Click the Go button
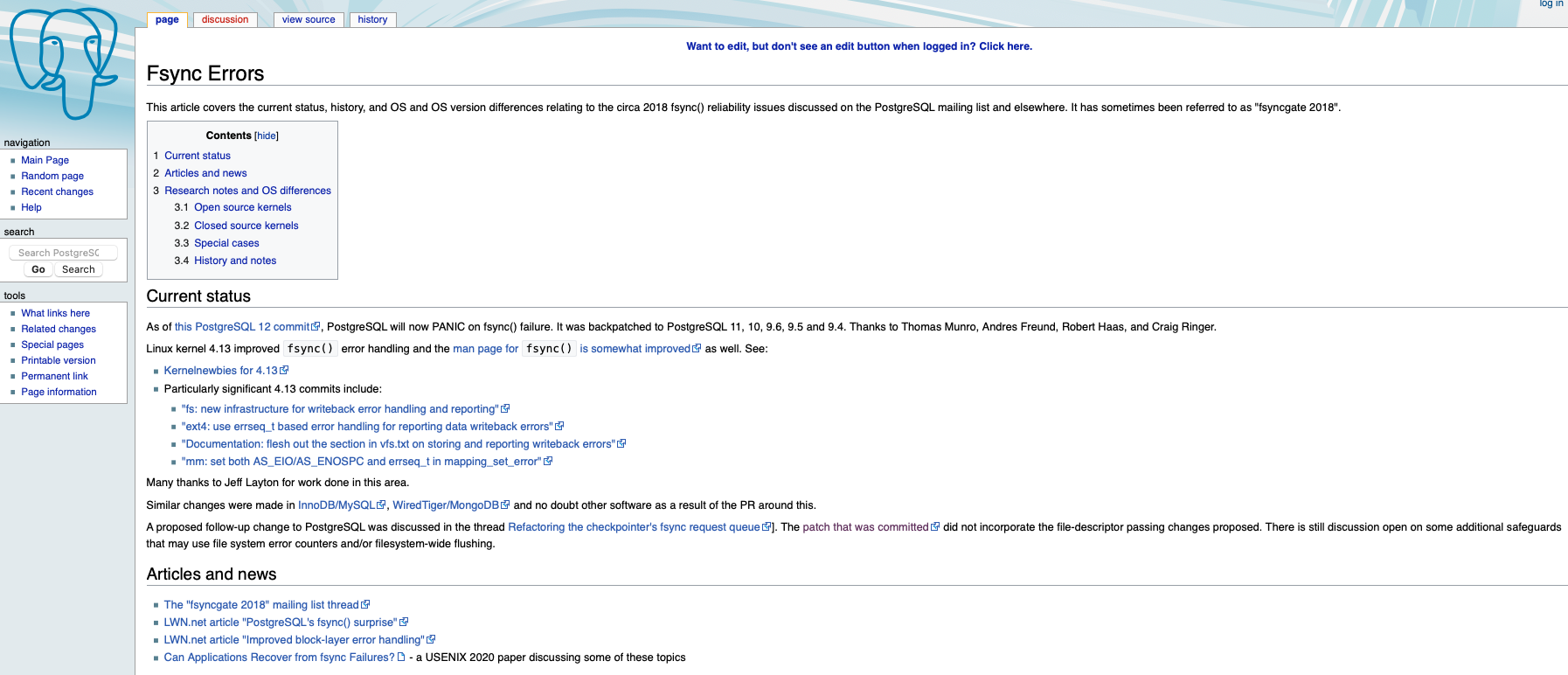 click(x=38, y=269)
